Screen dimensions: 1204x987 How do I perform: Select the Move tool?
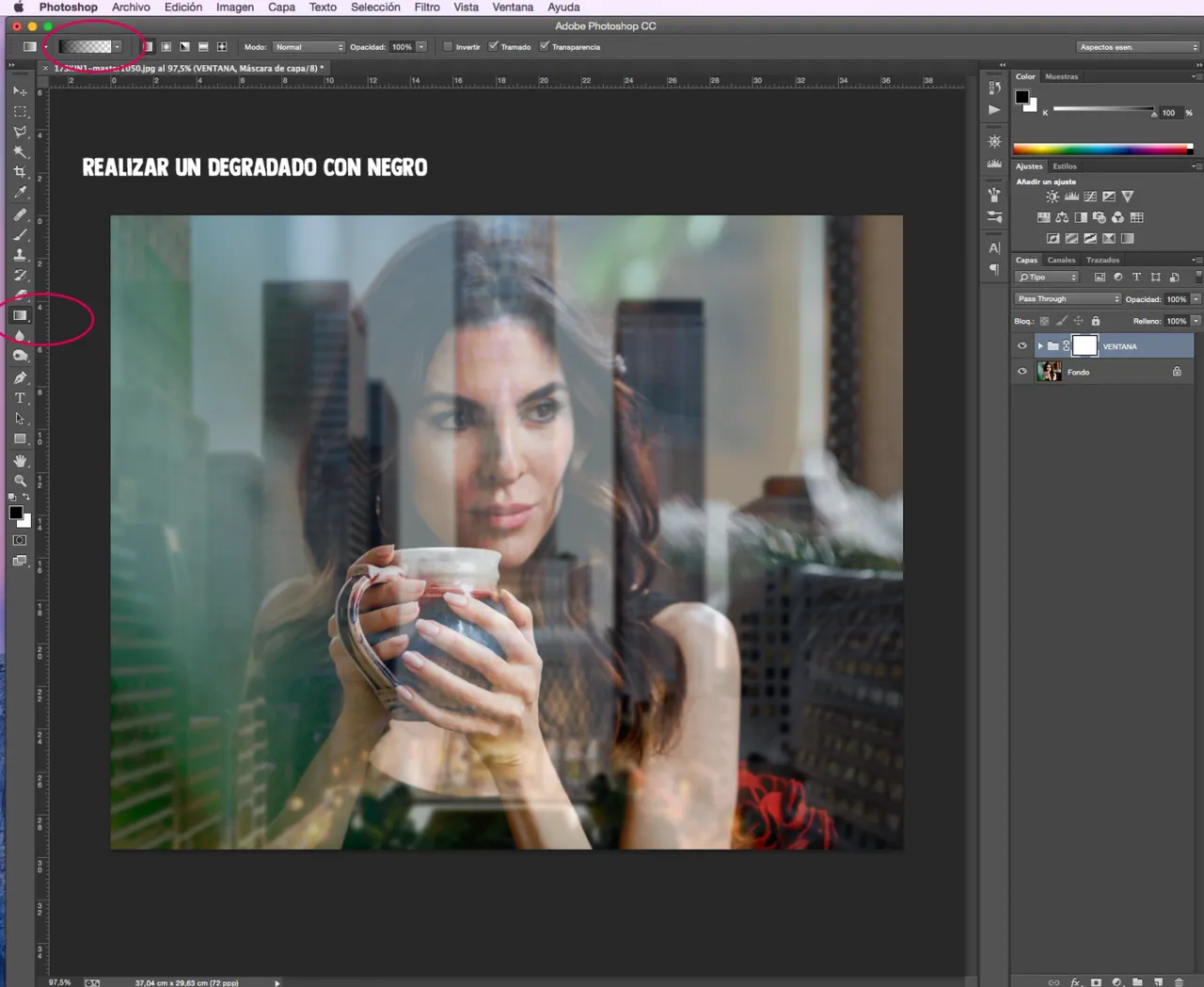(x=20, y=91)
